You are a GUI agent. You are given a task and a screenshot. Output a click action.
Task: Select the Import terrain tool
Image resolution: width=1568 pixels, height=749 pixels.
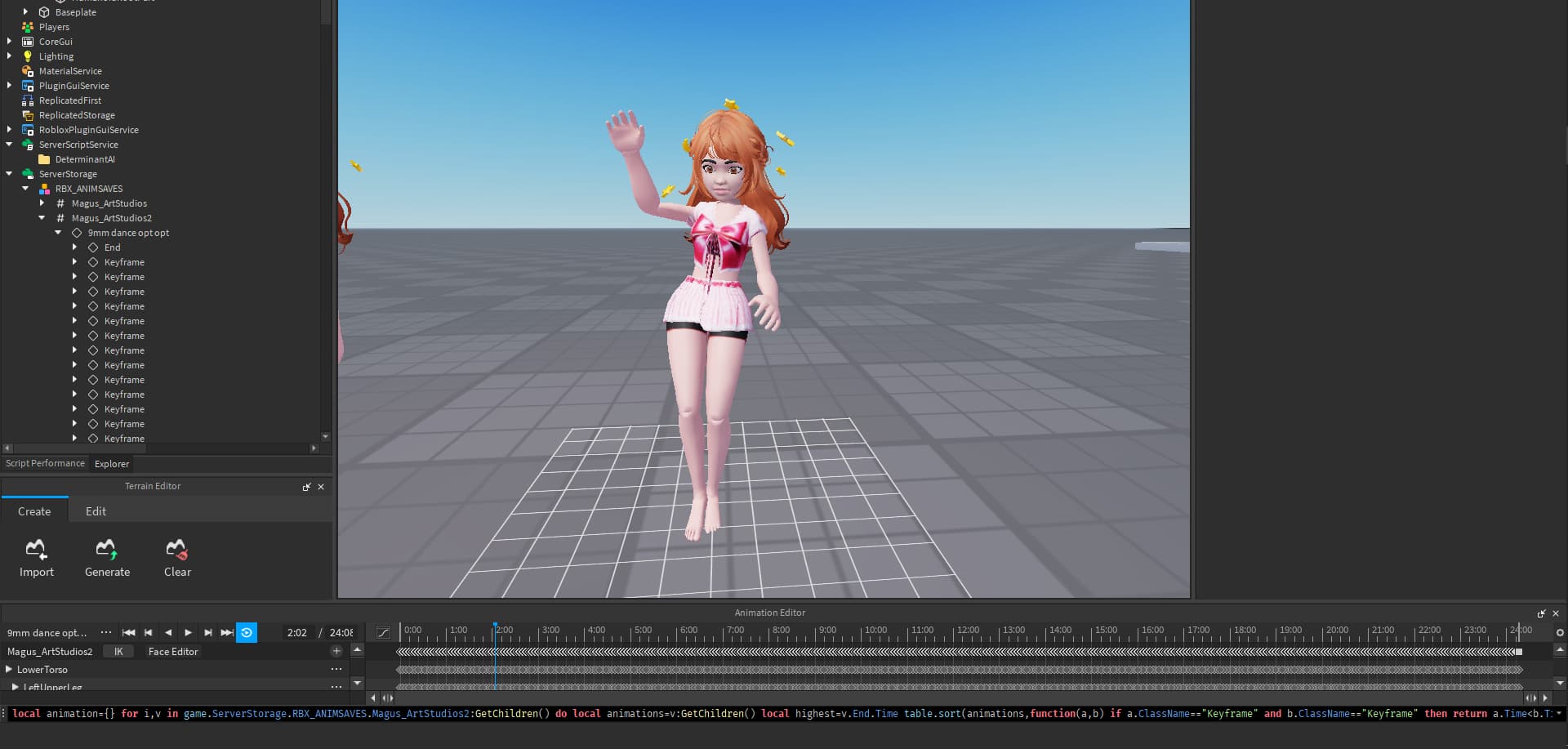tap(37, 558)
